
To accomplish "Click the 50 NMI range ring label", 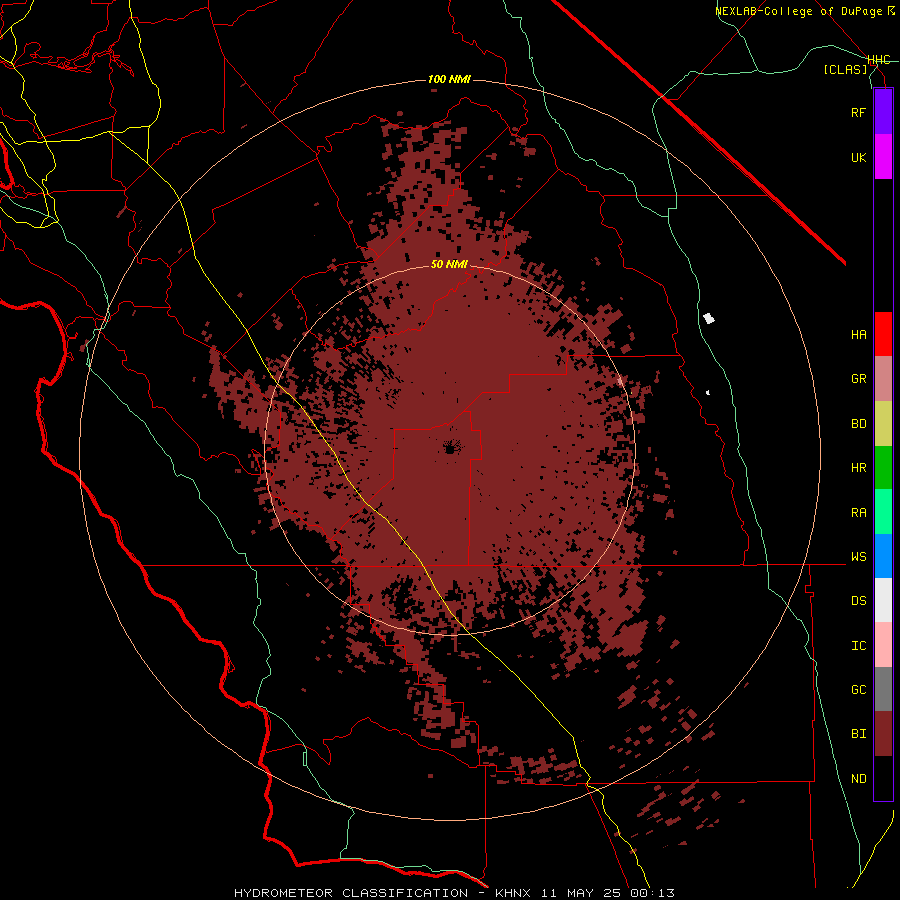I will point(449,265).
